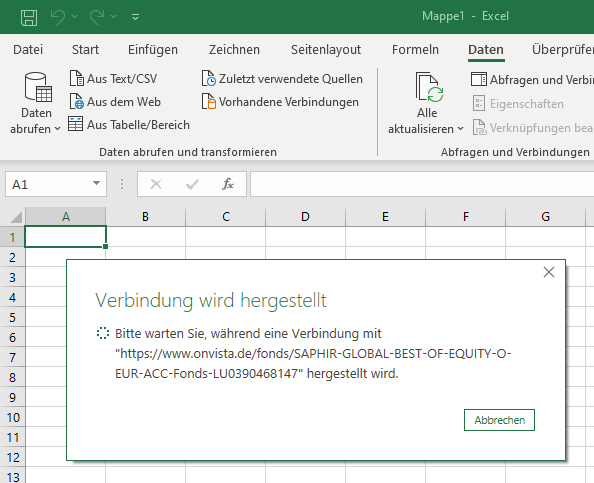
Task: Select column C header
Action: (226, 217)
